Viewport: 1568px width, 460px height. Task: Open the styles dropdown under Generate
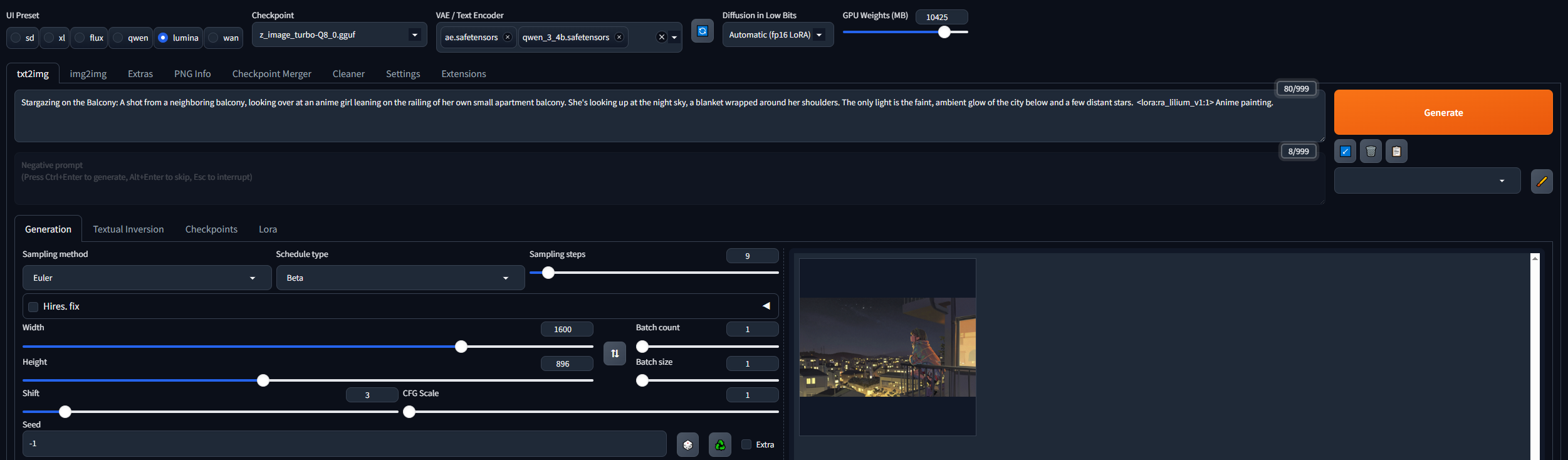pyautogui.click(x=1427, y=180)
